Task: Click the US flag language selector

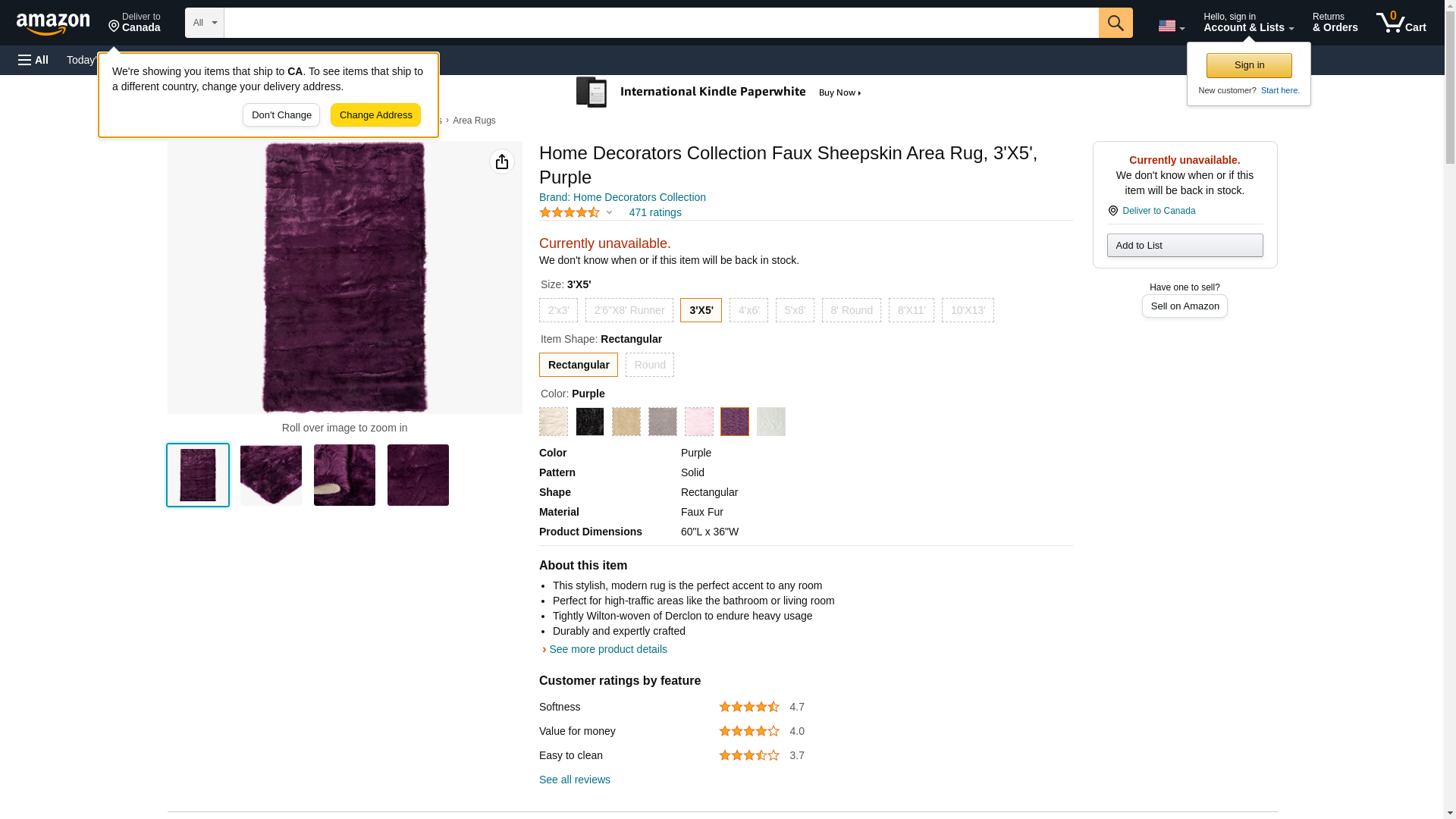Action: pyautogui.click(x=1170, y=26)
